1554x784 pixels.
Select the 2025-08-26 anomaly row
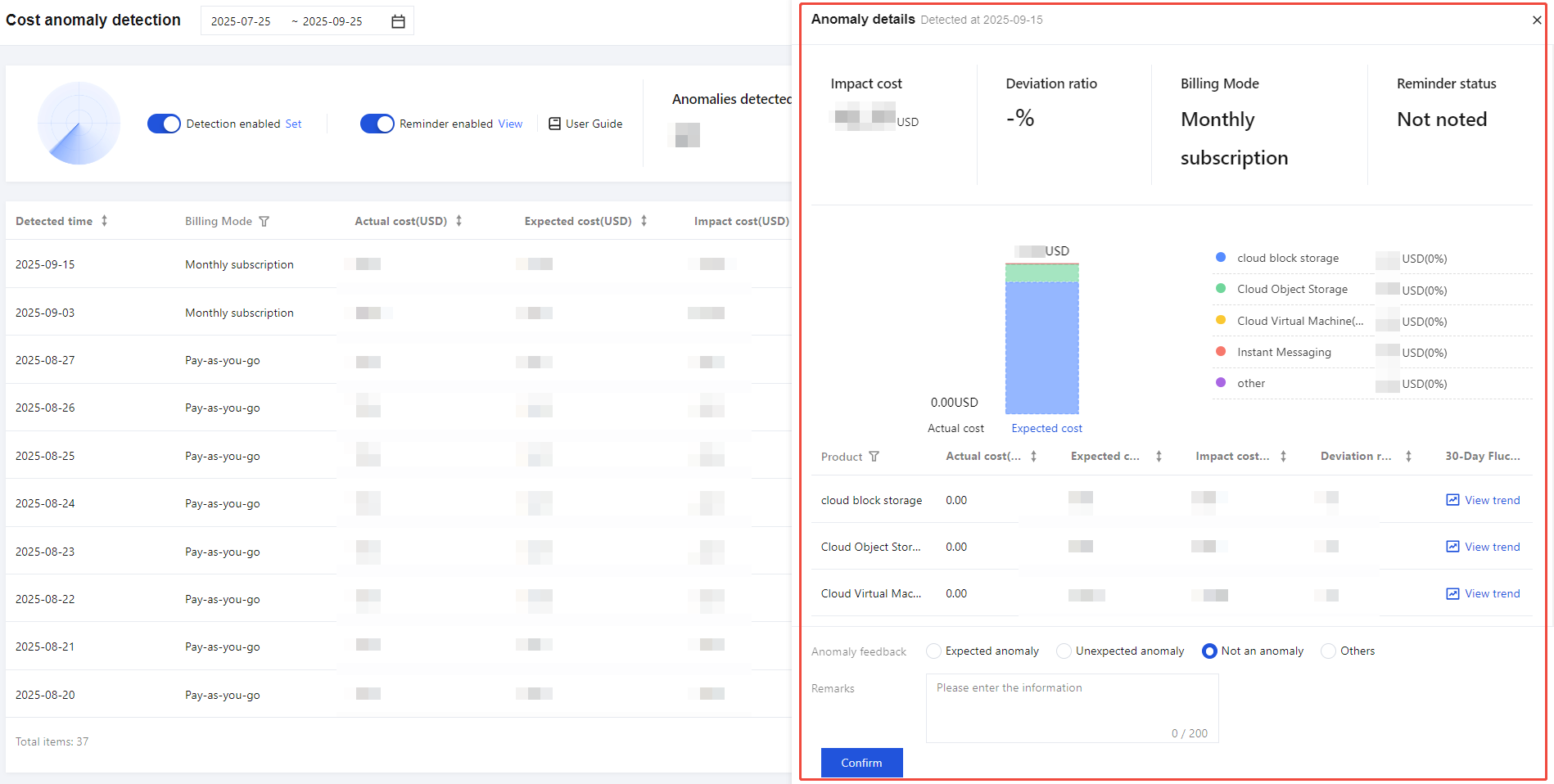point(399,408)
